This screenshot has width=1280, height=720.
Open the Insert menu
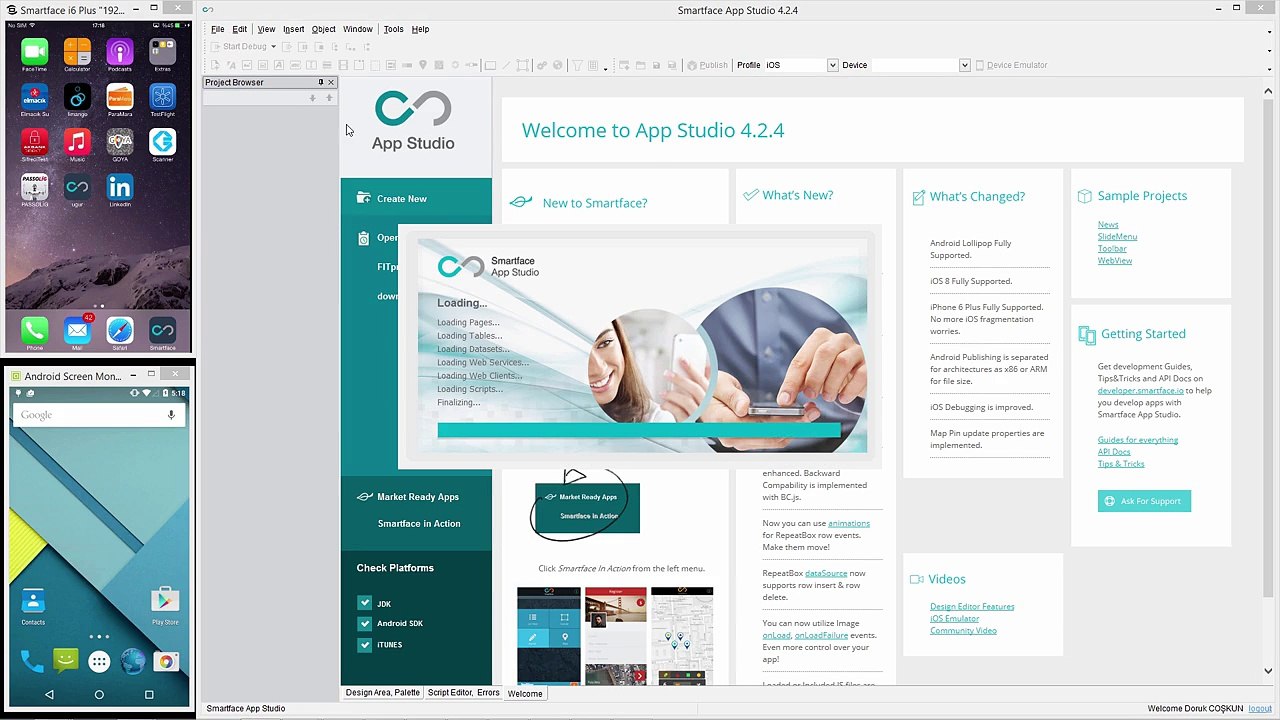pyautogui.click(x=293, y=29)
